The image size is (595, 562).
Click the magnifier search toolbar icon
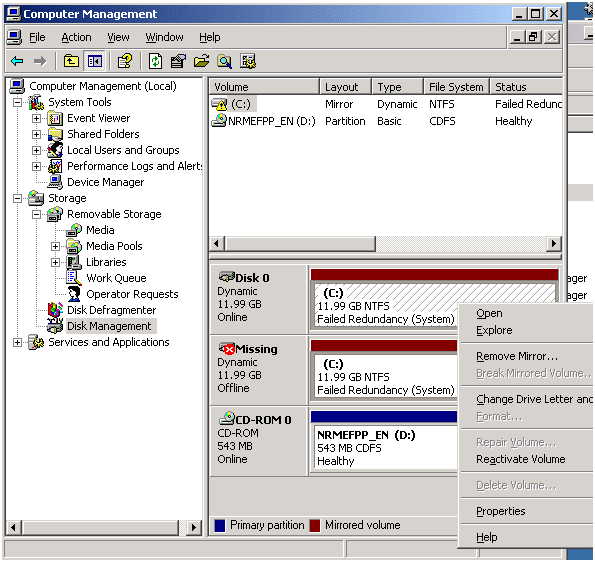225,61
